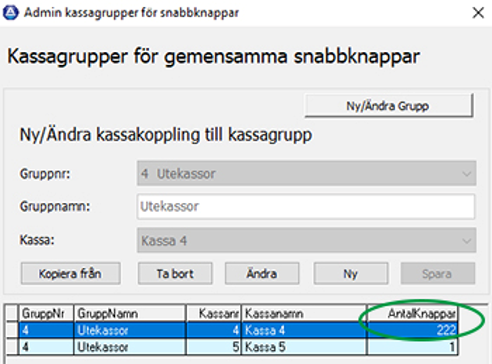Click the Kassanamn column header
492x364 pixels.
coord(304,313)
